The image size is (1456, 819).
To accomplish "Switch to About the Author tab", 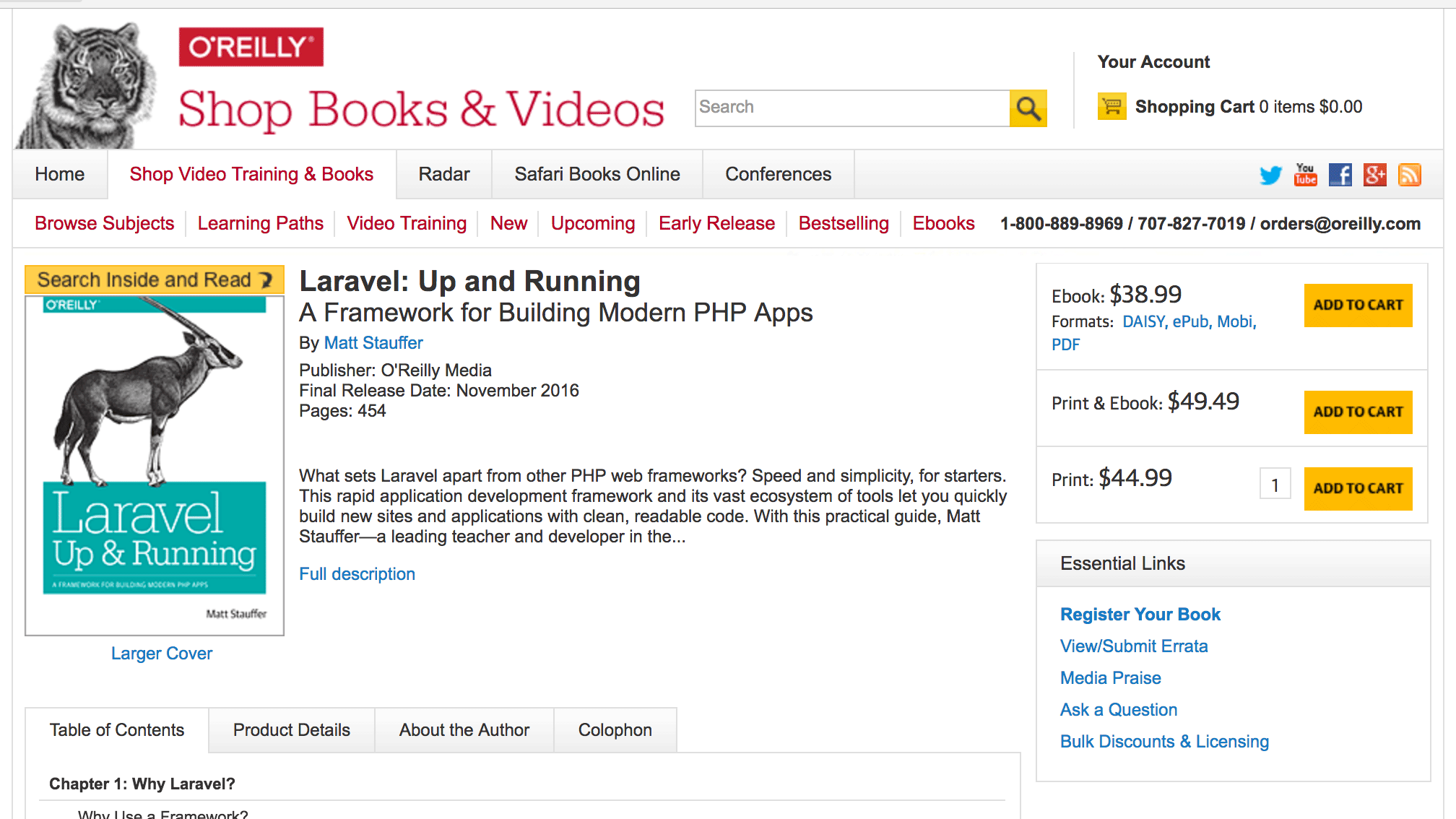I will coord(464,730).
